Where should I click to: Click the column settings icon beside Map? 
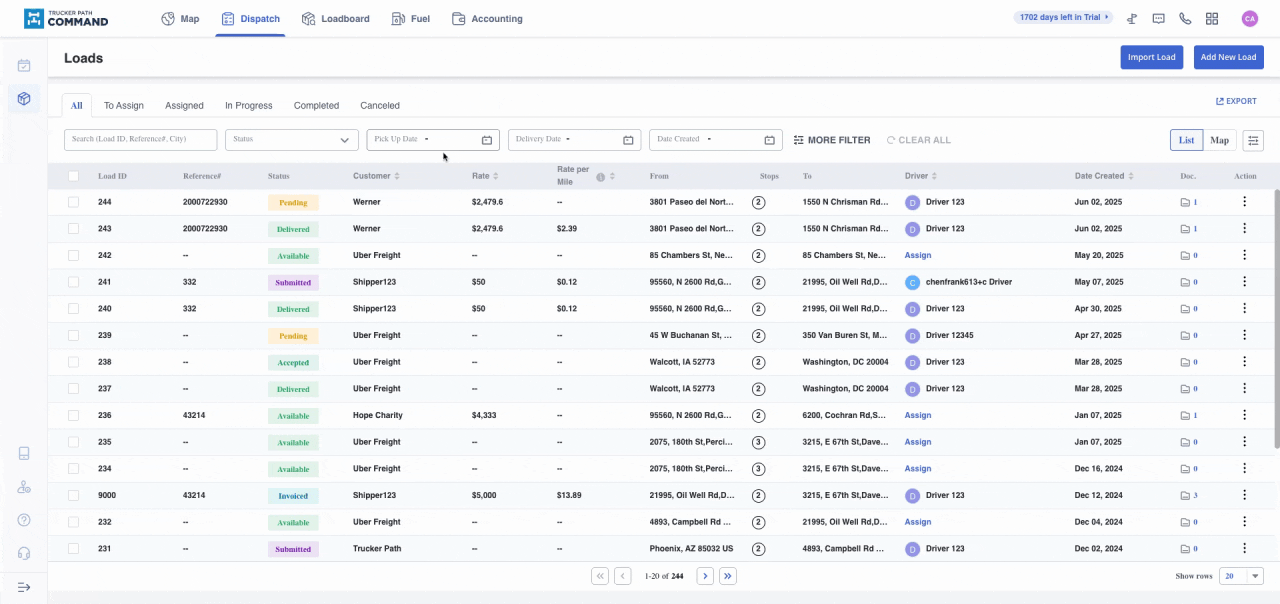click(x=1253, y=140)
